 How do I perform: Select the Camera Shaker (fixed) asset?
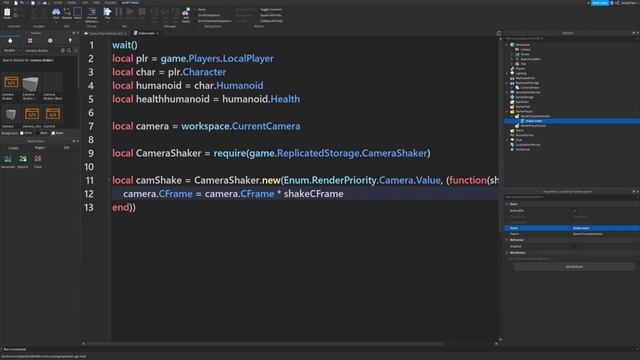[52, 85]
